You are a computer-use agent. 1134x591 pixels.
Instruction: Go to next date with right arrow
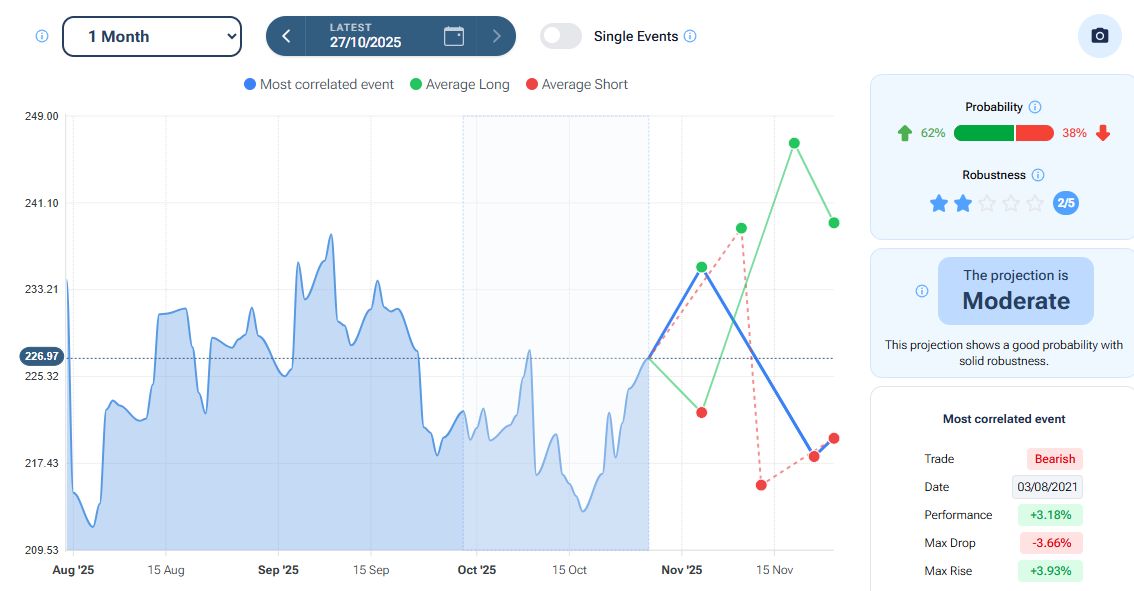point(497,36)
